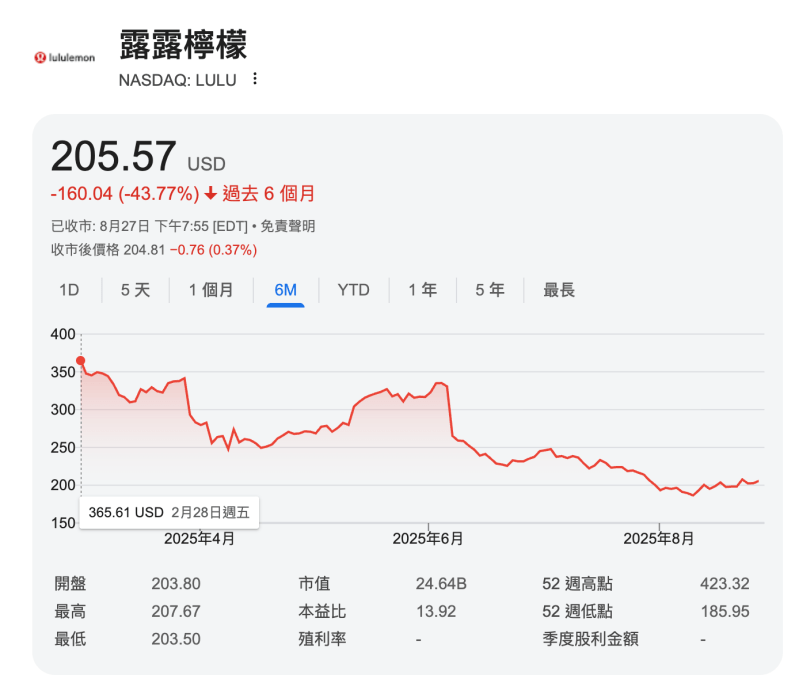
Task: Select the 5 年 range tab
Action: pos(490,290)
